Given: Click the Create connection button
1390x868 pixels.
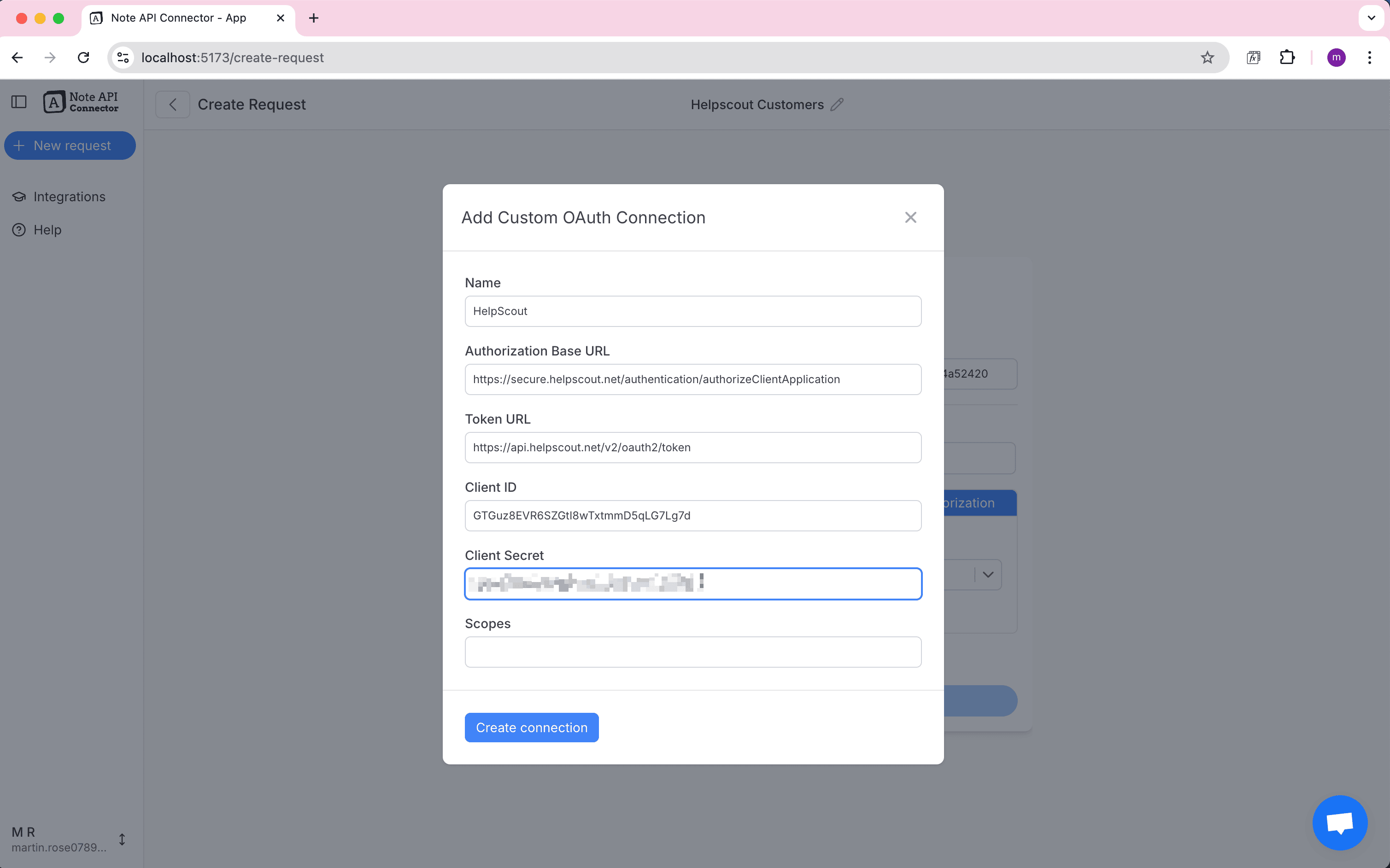Looking at the screenshot, I should [531, 728].
